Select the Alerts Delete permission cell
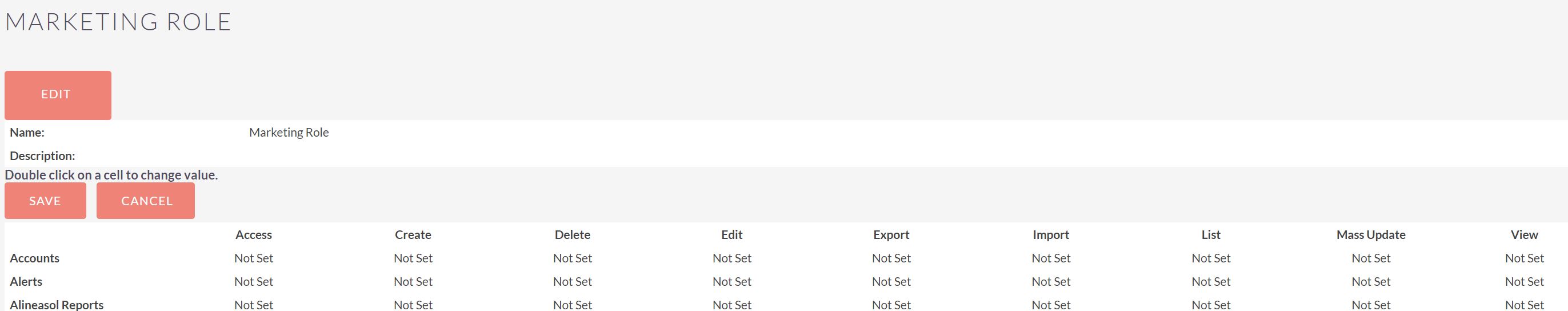The image size is (1568, 311). (x=573, y=282)
